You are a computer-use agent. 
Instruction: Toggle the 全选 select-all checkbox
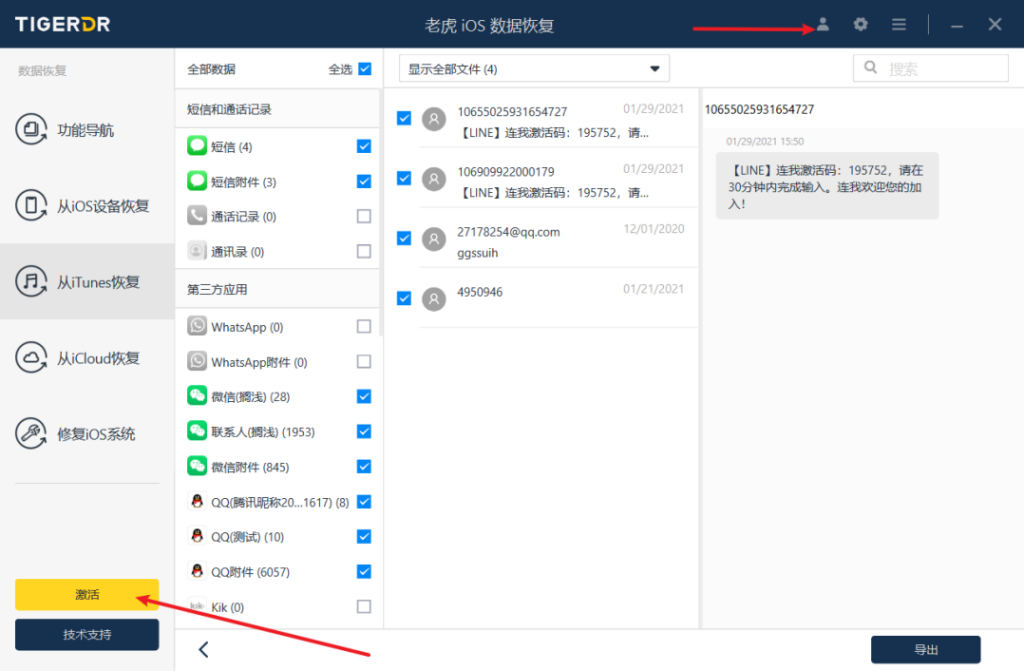pos(364,69)
